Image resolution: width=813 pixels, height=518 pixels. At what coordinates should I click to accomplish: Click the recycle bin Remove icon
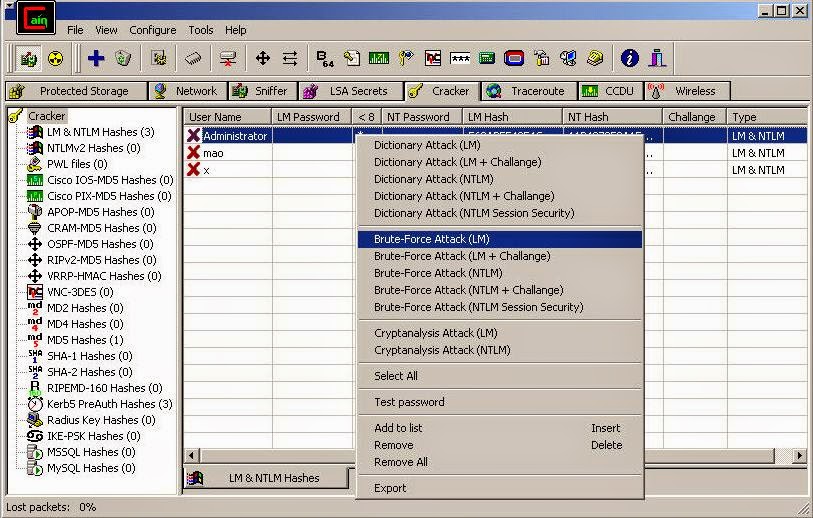click(123, 58)
